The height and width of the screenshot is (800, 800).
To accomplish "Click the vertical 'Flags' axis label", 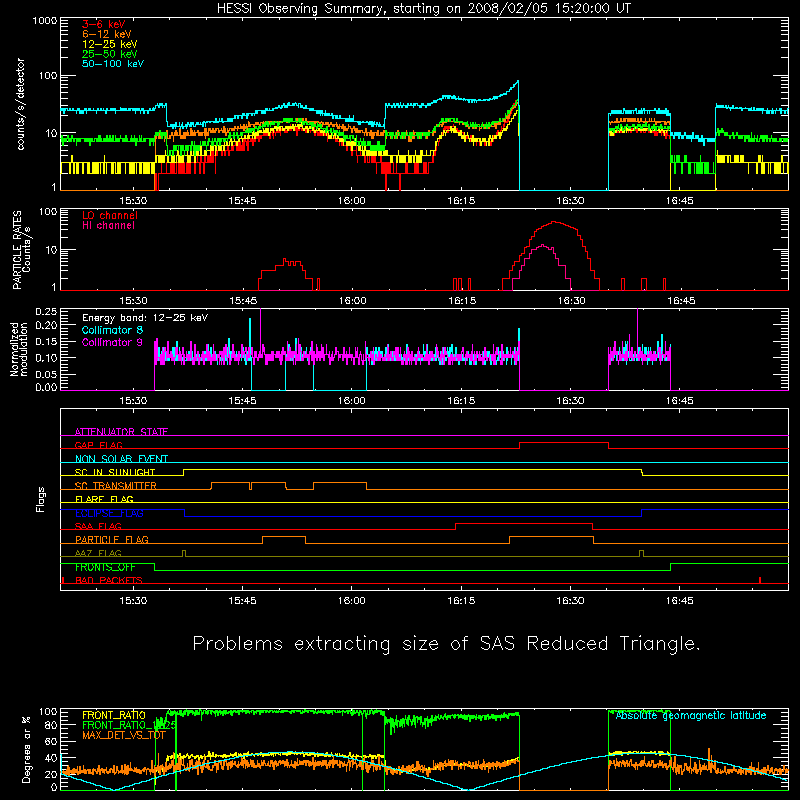I will coord(41,499).
